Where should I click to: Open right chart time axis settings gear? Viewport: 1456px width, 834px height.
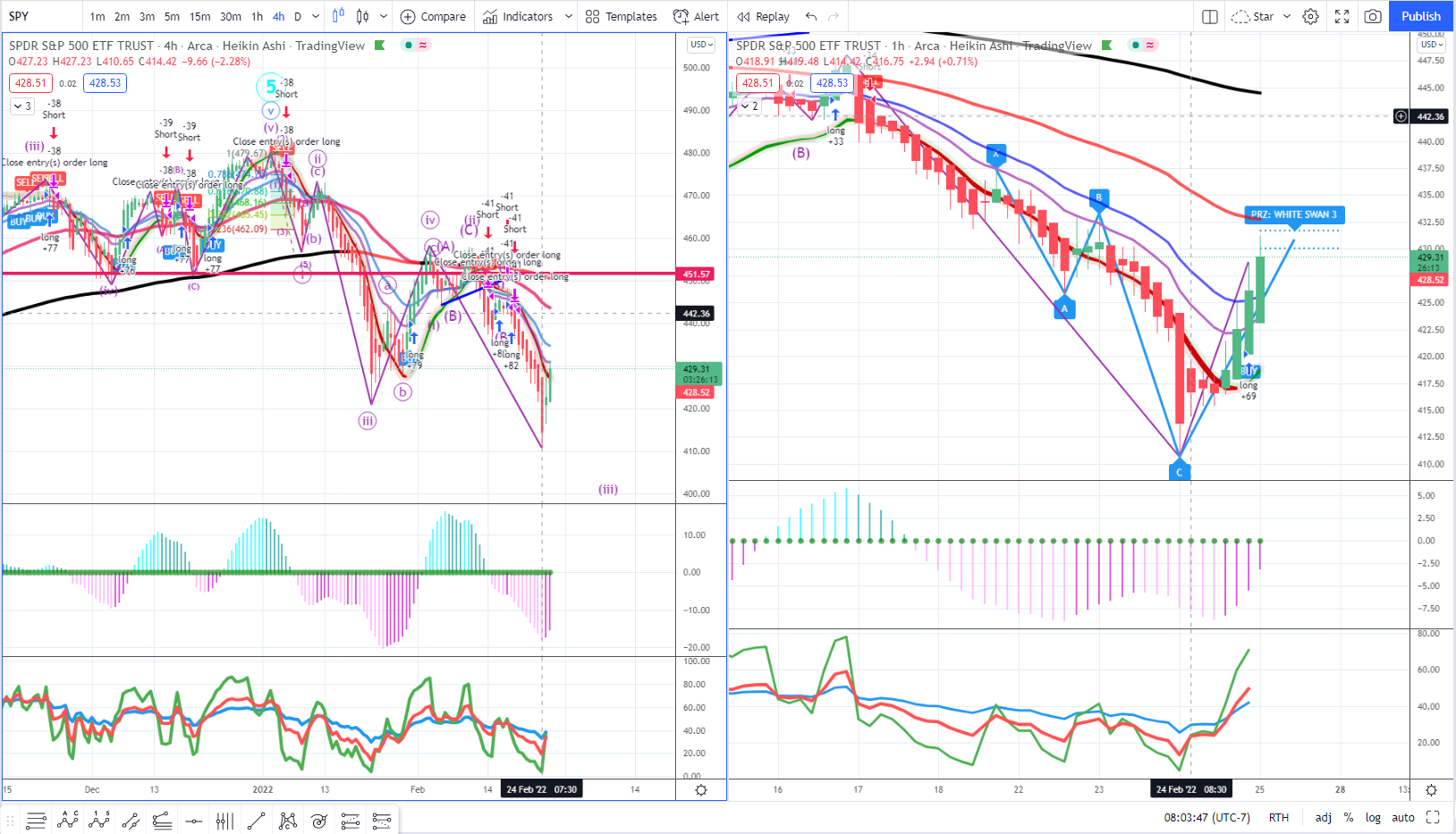[1431, 790]
